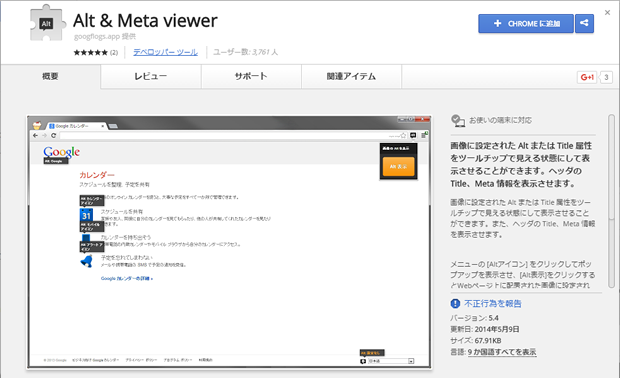Click the Google logo in the screenshot
The image size is (620, 378).
(x=61, y=152)
